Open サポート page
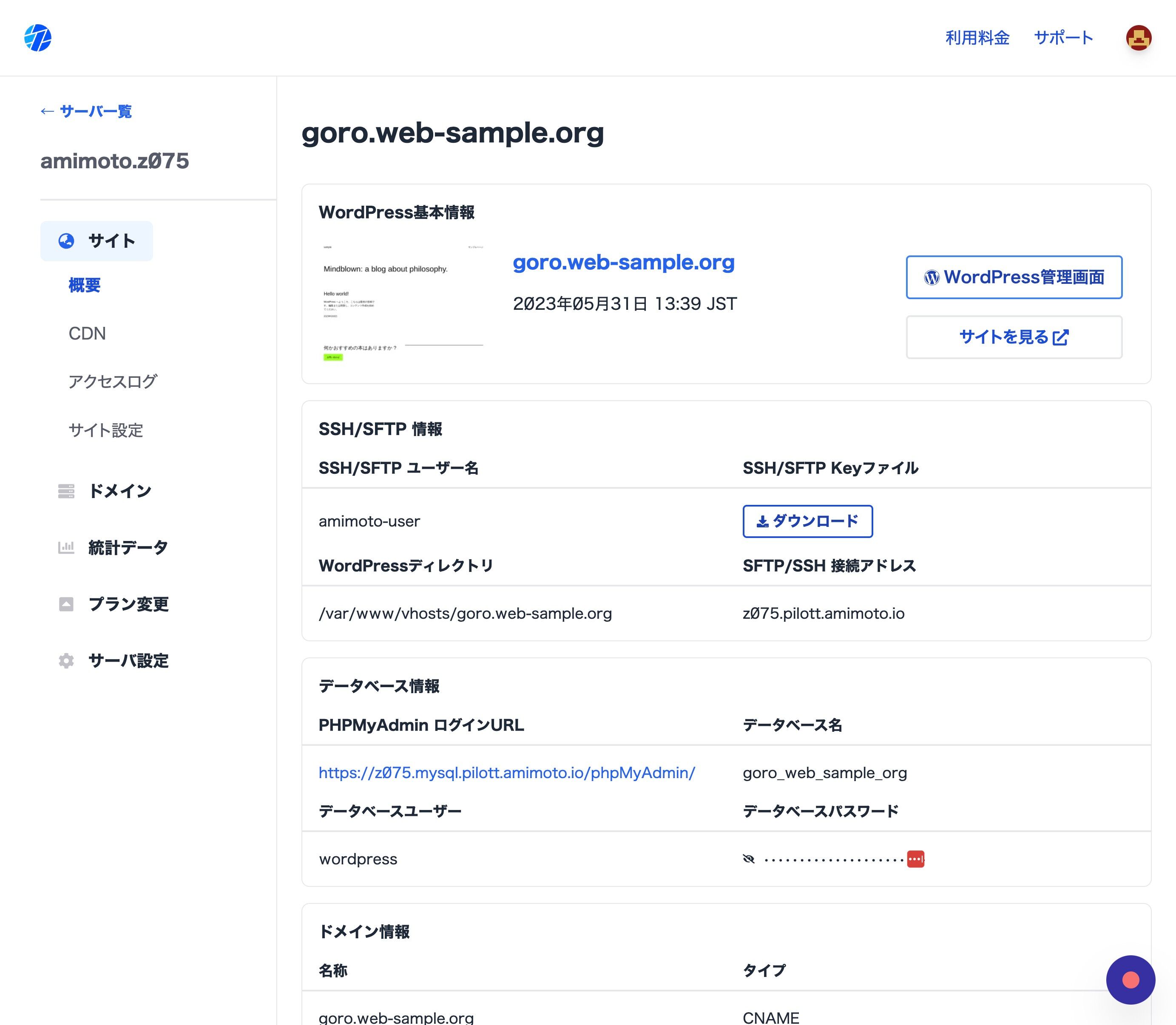The width and height of the screenshot is (1176, 1025). (x=1063, y=38)
